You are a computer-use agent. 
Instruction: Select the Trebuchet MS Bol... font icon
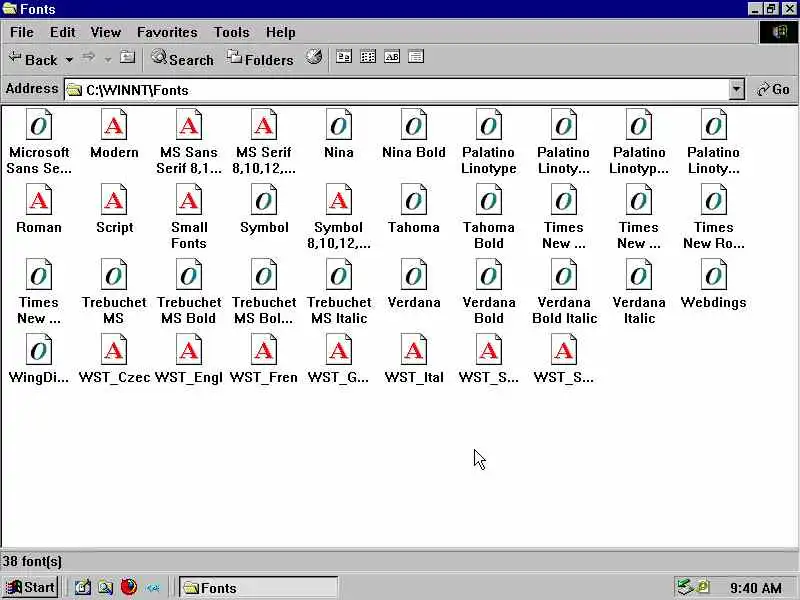(x=264, y=274)
